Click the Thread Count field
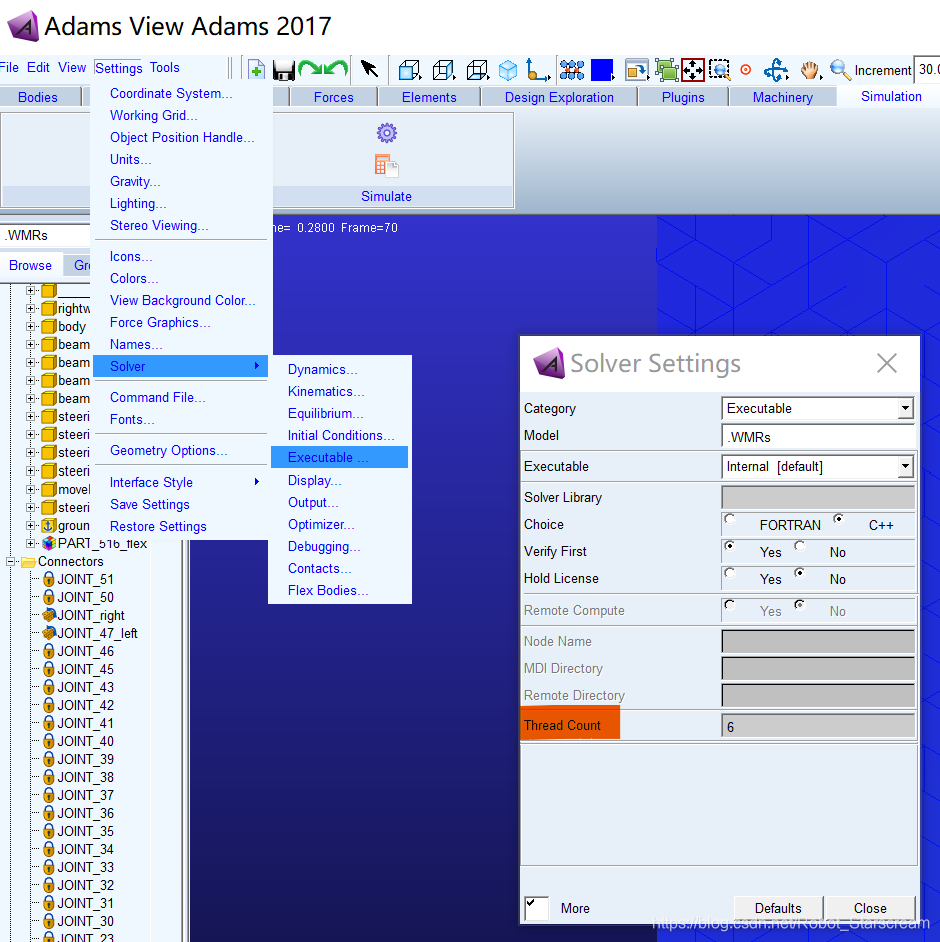Image resolution: width=940 pixels, height=942 pixels. [818, 726]
